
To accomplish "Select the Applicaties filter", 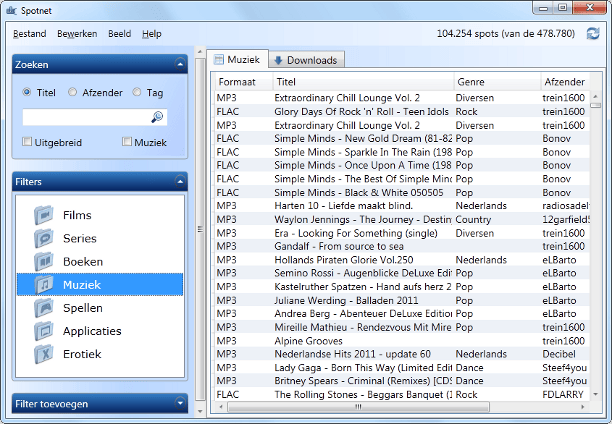I will click(100, 331).
